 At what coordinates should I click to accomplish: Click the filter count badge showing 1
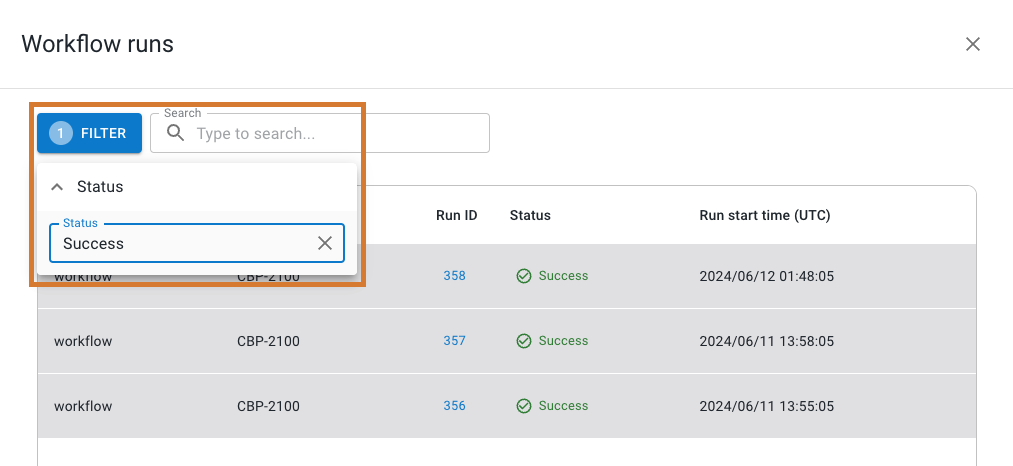click(x=60, y=133)
